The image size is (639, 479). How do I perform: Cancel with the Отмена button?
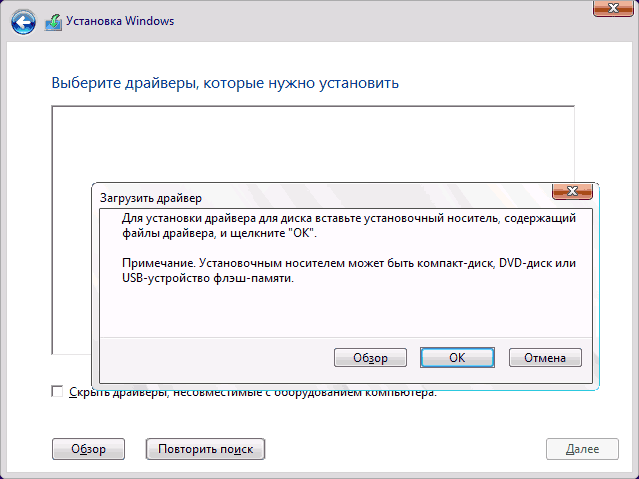coord(545,358)
